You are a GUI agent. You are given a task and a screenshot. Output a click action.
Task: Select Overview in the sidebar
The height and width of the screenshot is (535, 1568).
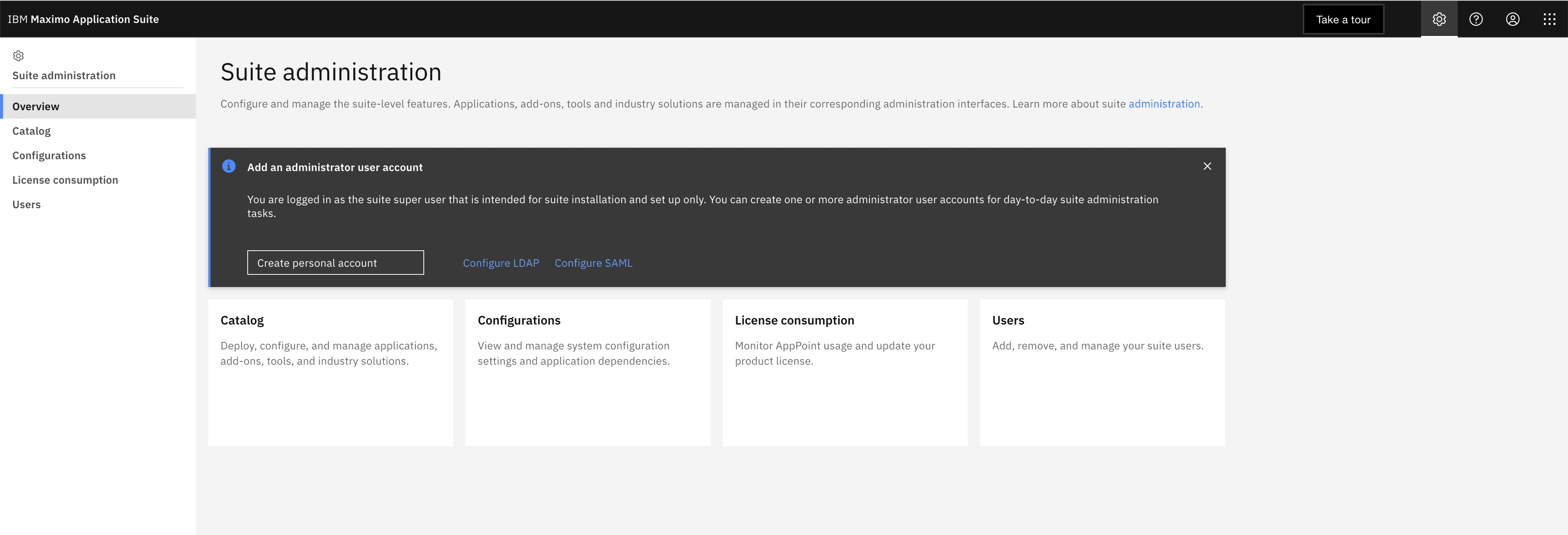point(98,106)
